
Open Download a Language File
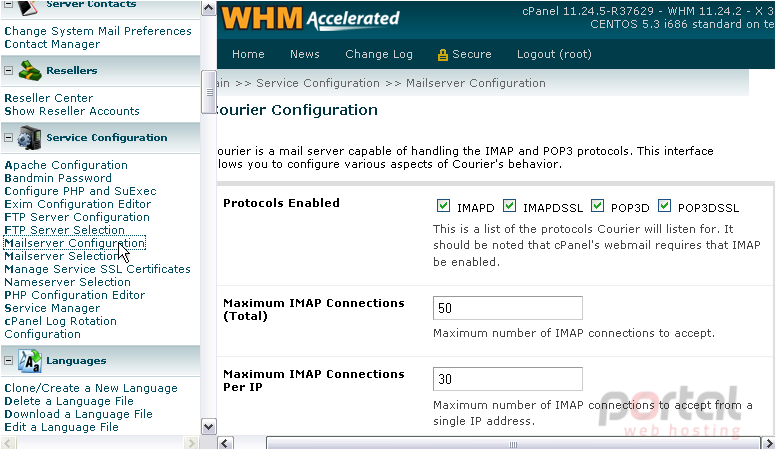(x=78, y=414)
